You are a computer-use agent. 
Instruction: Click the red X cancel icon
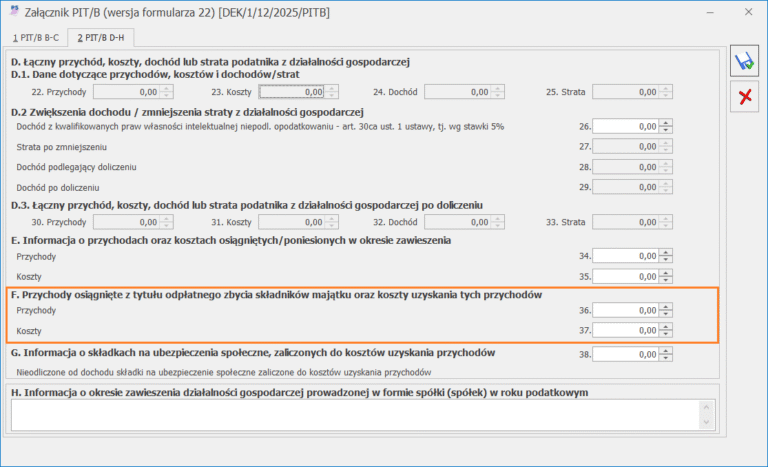tap(745, 97)
